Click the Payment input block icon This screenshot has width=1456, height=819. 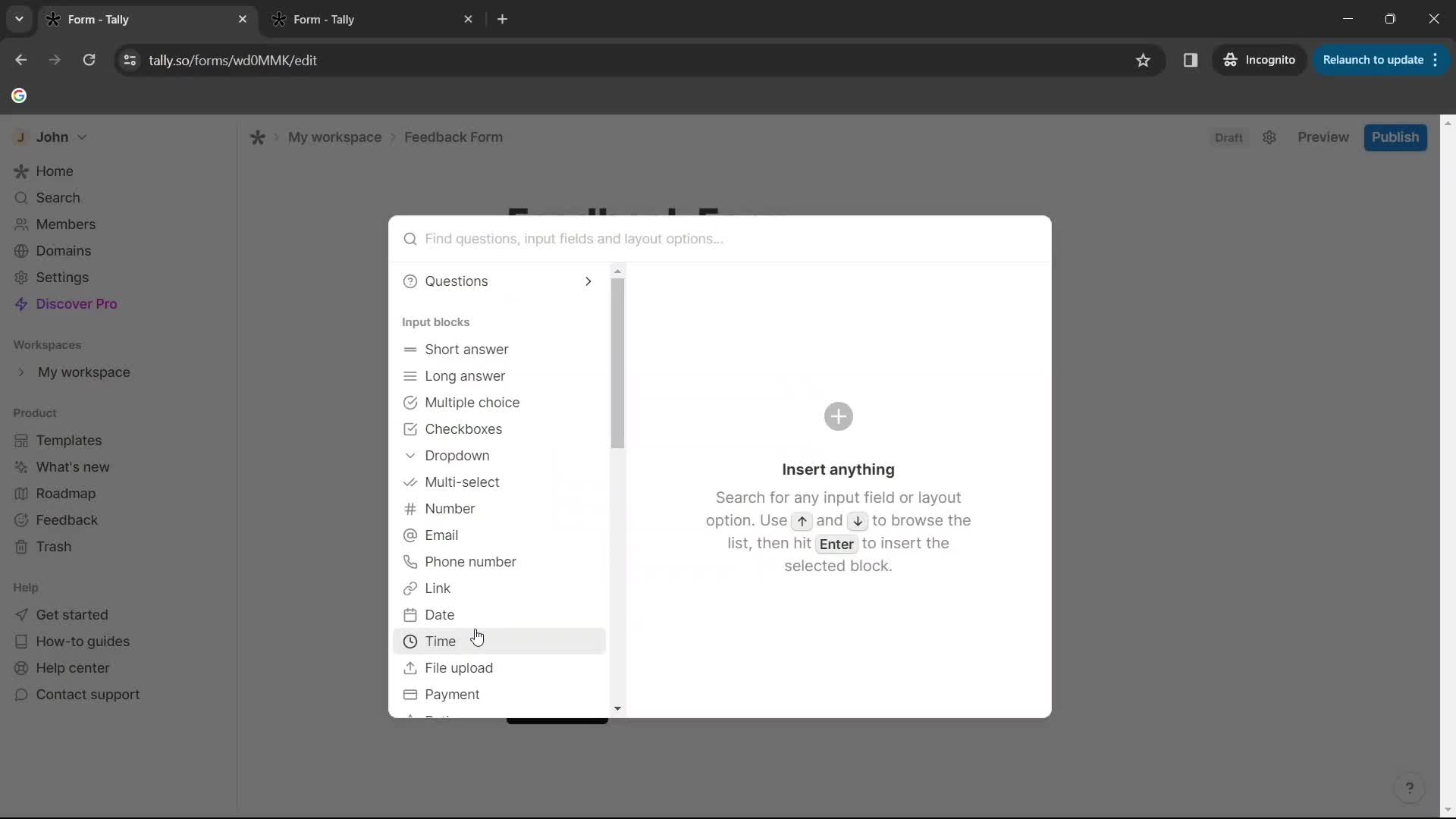coord(411,694)
